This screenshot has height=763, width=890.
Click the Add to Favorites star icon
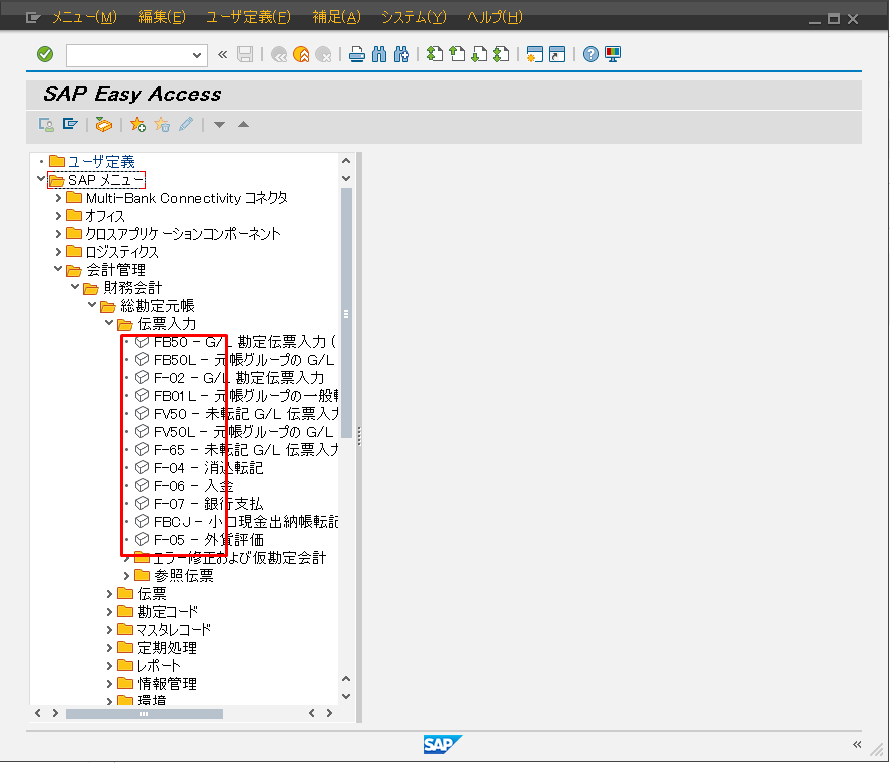click(x=136, y=124)
